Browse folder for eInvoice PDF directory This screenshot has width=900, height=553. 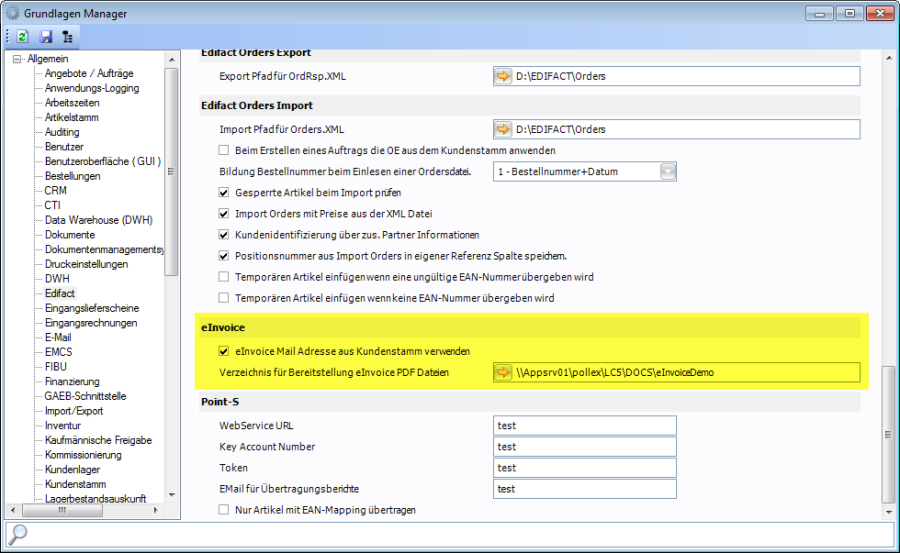503,372
